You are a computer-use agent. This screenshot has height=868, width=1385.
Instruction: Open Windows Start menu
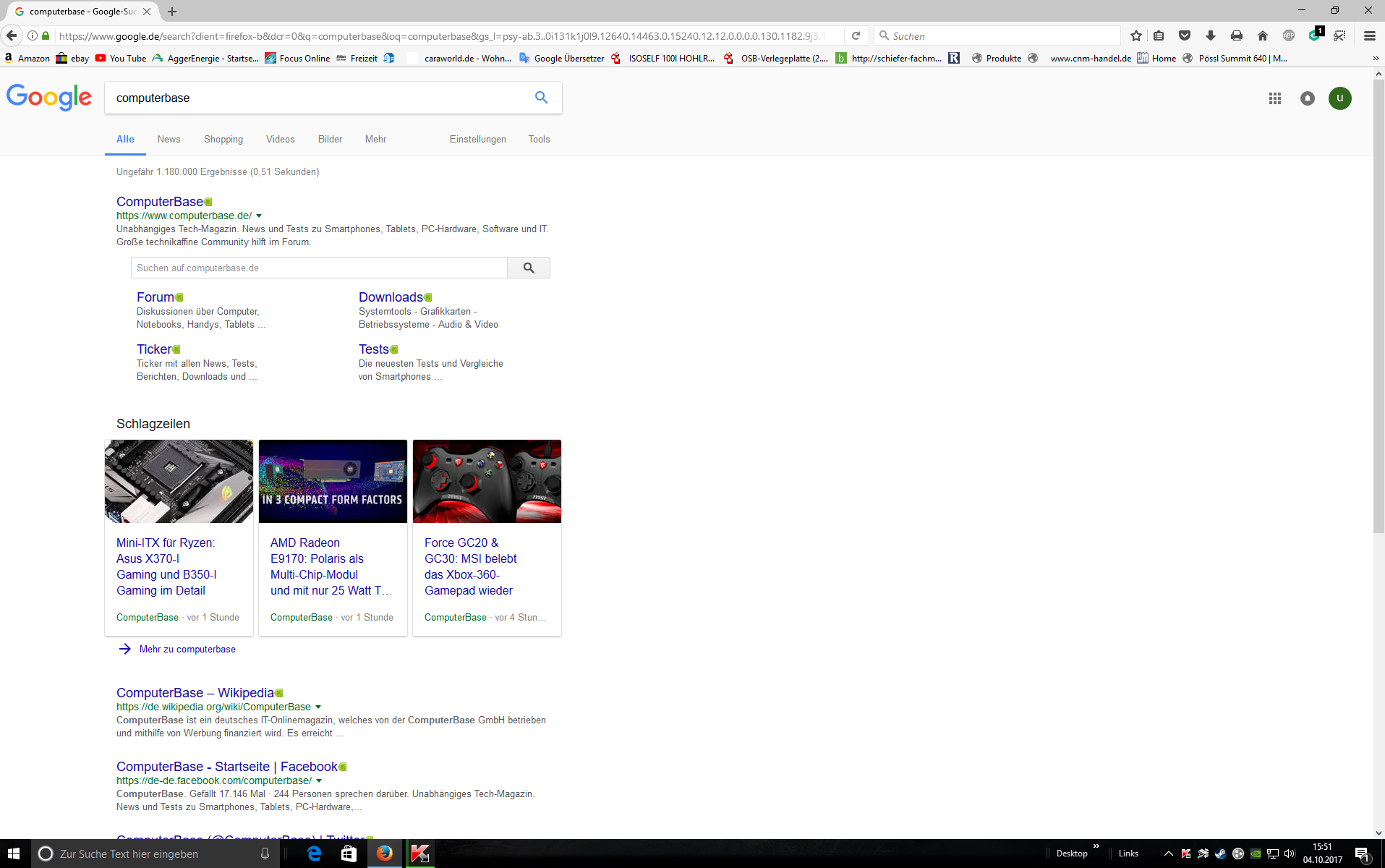14,854
